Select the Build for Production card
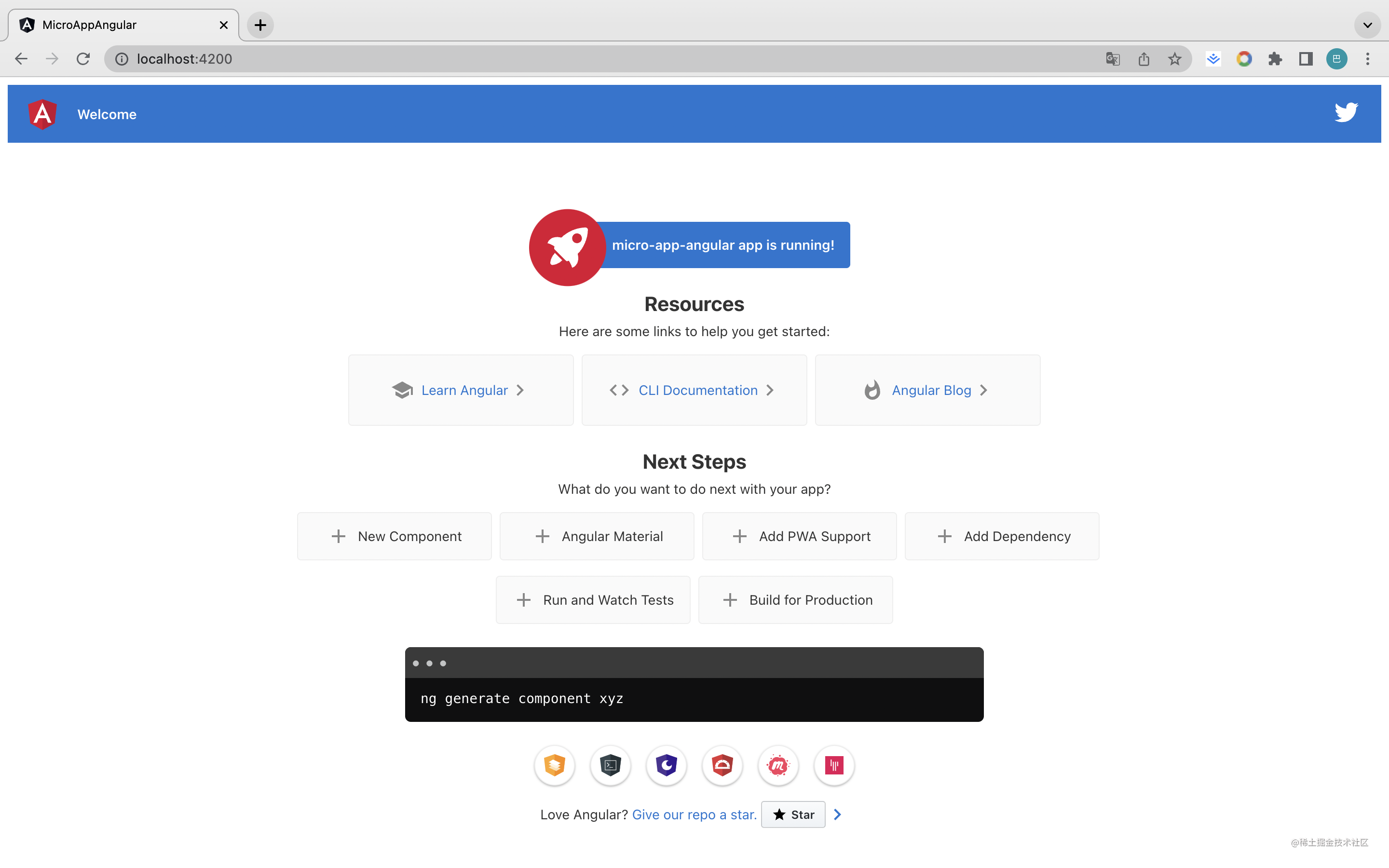This screenshot has height=868, width=1389. point(795,600)
